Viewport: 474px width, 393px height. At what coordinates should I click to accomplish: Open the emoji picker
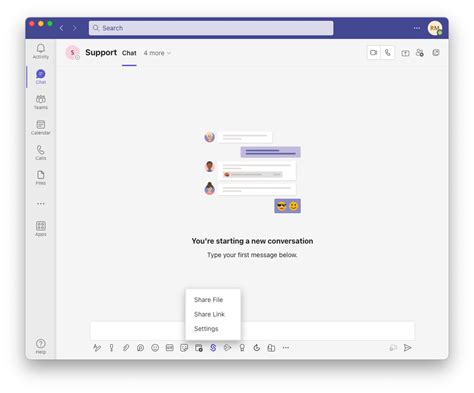155,348
